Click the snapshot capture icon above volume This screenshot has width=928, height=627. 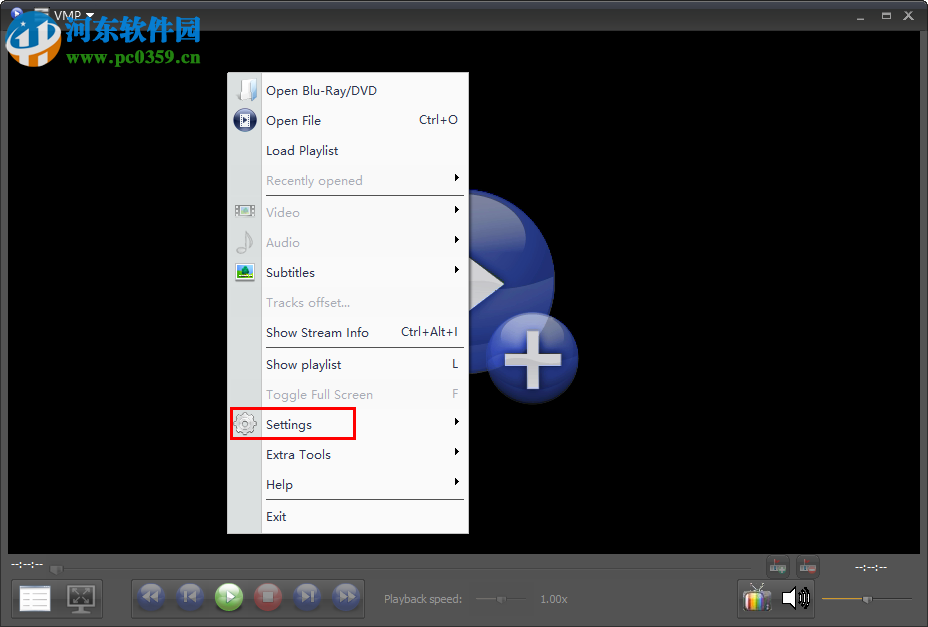coord(778,566)
